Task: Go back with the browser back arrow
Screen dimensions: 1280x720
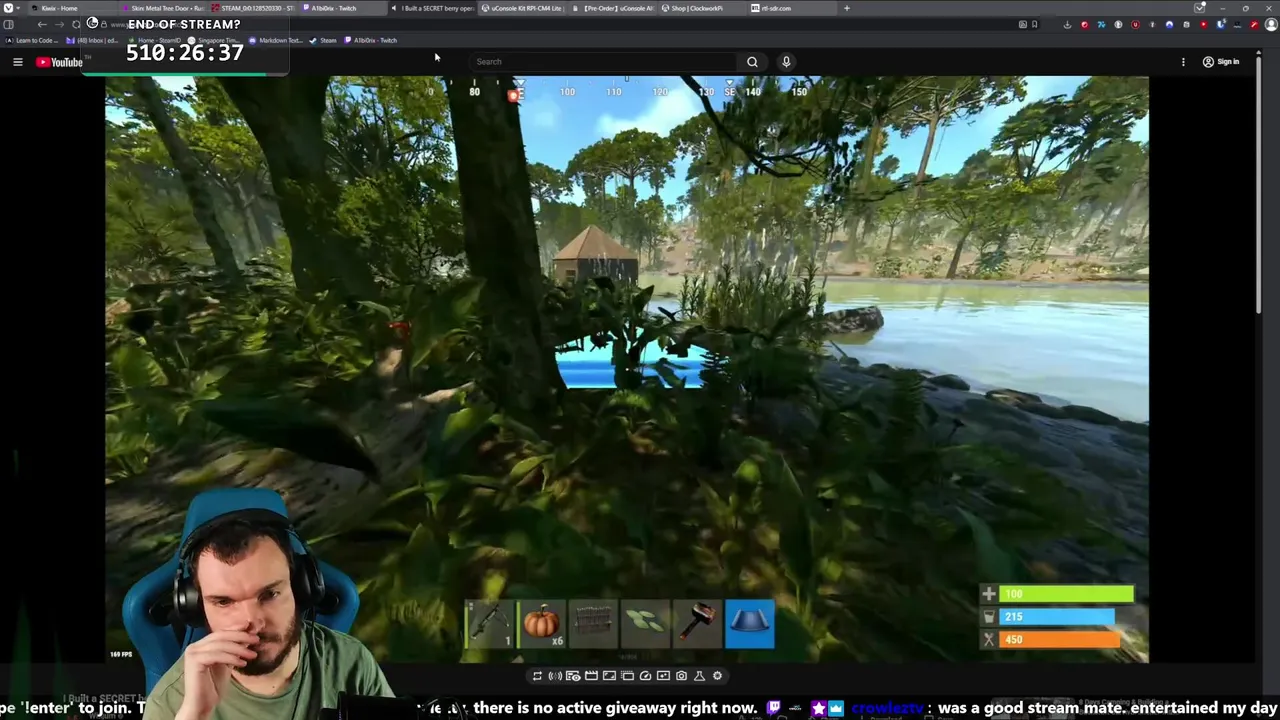Action: (42, 24)
